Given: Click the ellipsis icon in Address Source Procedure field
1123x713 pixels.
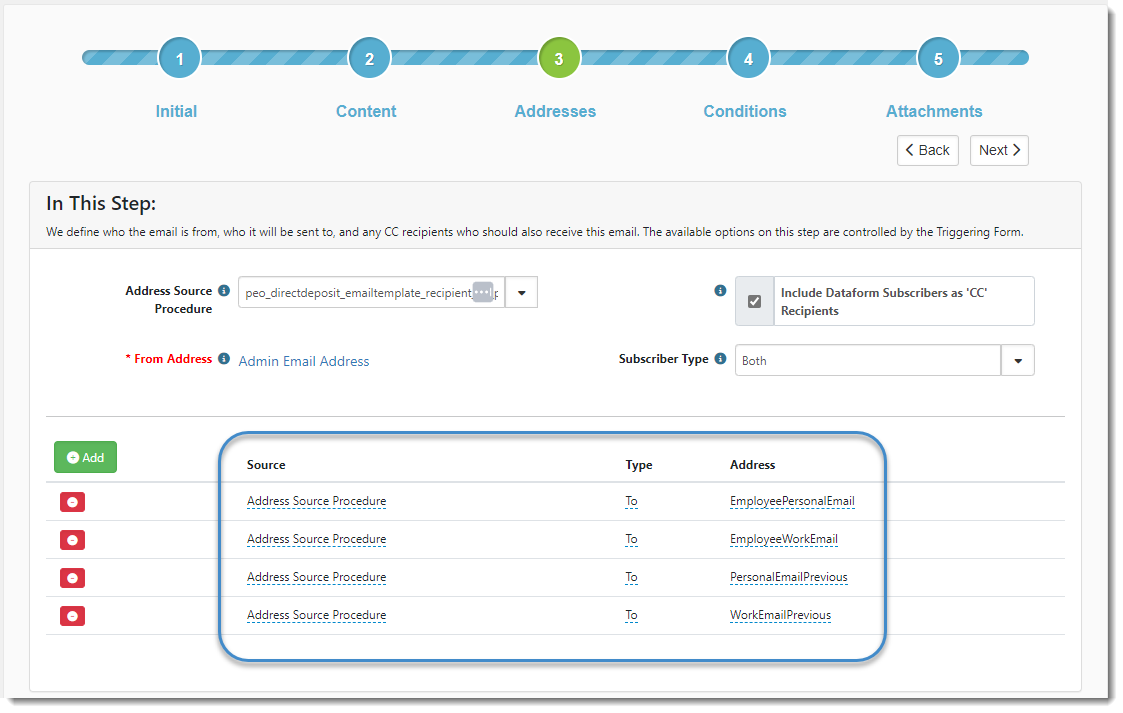Looking at the screenshot, I should pos(482,292).
